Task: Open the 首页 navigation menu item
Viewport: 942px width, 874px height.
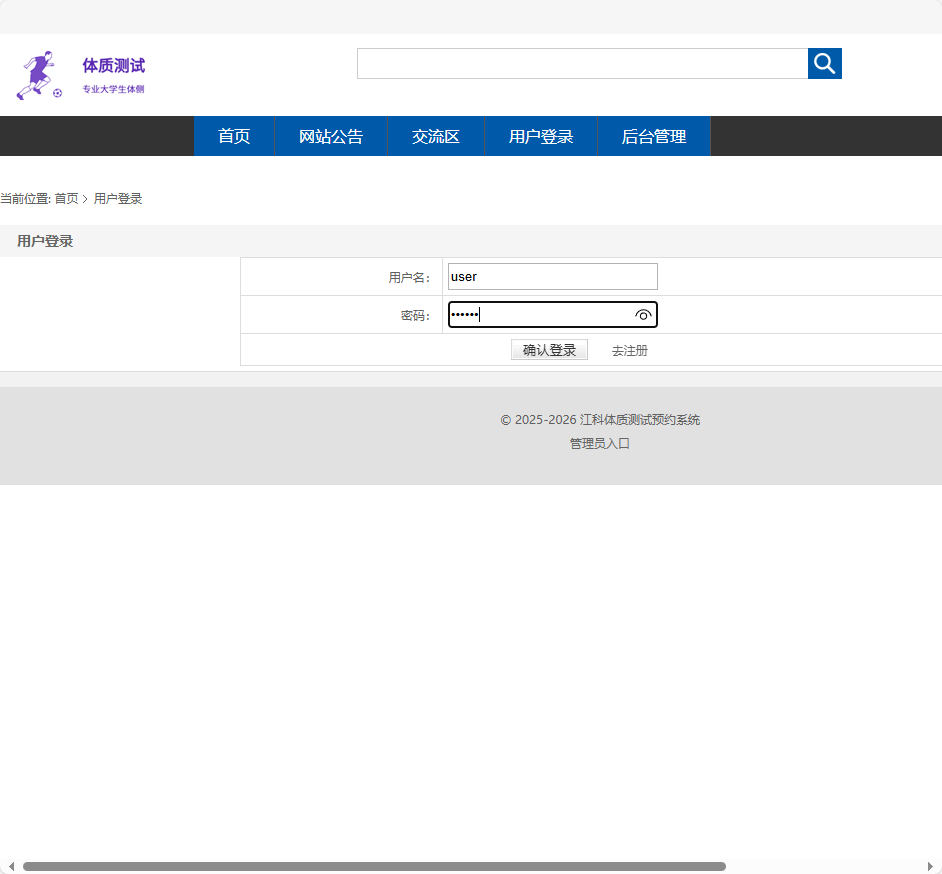Action: pos(233,136)
